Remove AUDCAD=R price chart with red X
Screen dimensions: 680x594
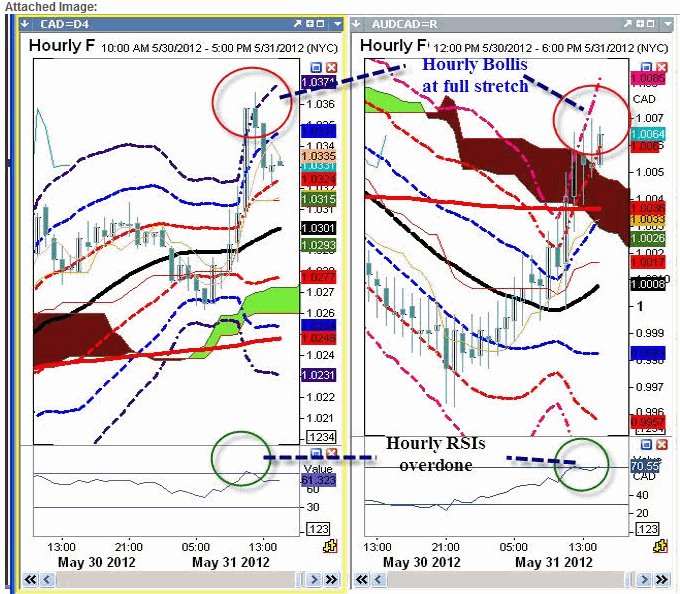click(662, 67)
